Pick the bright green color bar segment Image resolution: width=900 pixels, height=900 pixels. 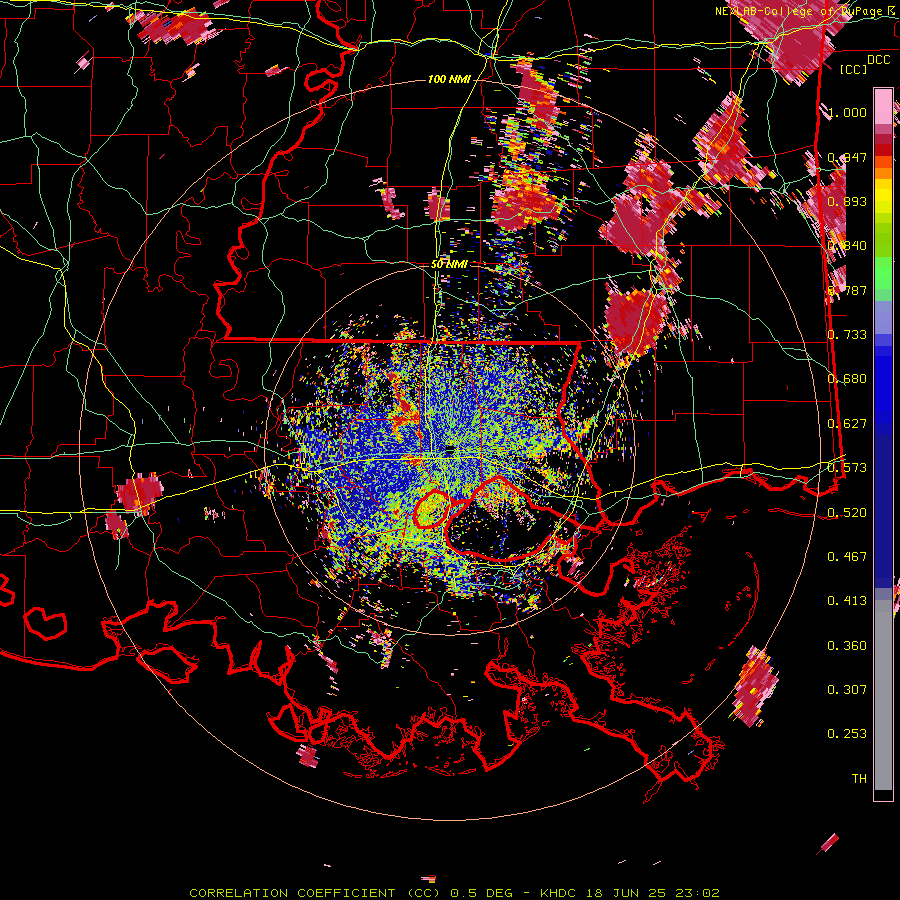point(883,273)
